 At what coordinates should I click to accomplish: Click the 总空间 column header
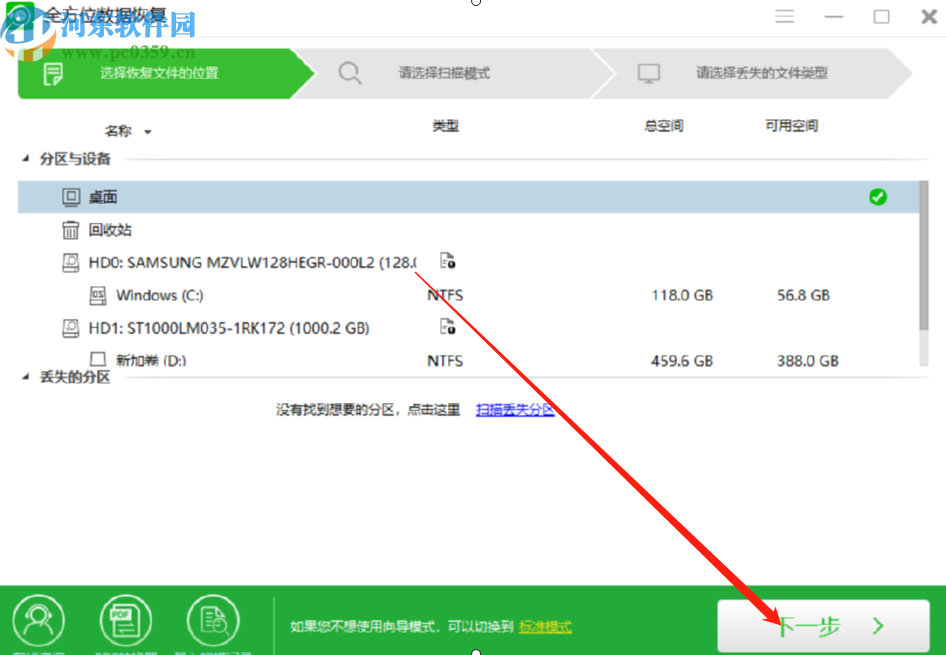(663, 126)
